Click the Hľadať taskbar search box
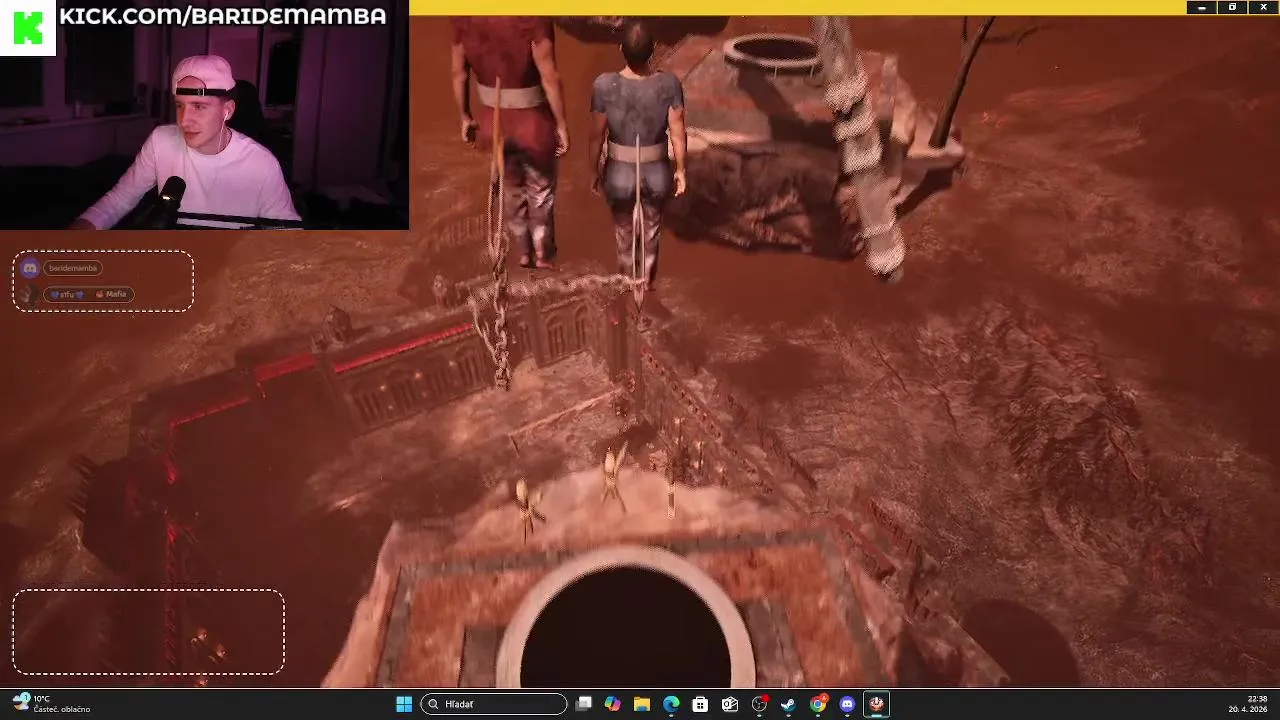 494,704
